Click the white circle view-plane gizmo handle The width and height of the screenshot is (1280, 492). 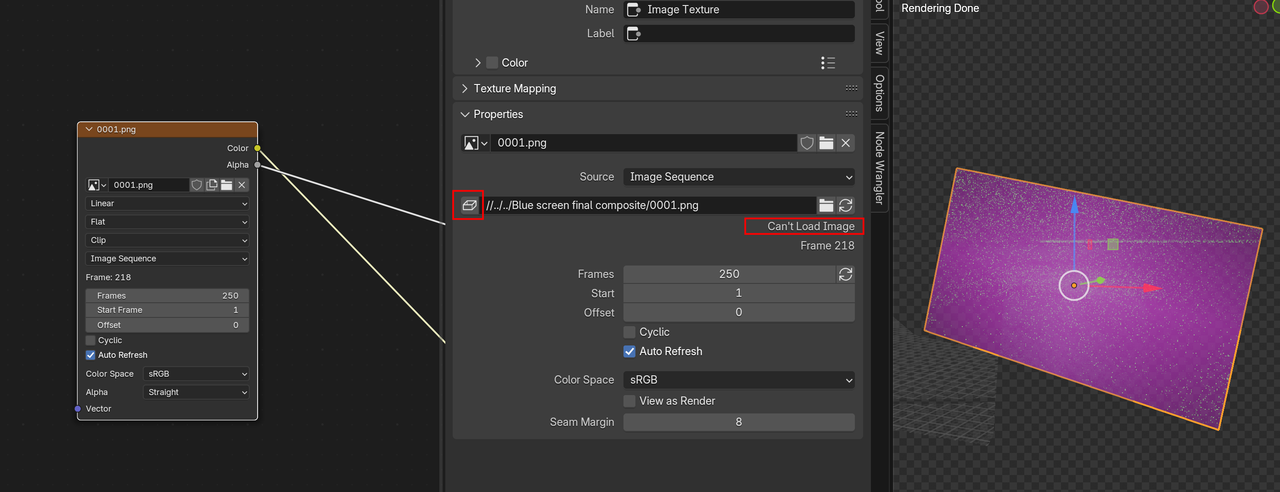(1074, 285)
